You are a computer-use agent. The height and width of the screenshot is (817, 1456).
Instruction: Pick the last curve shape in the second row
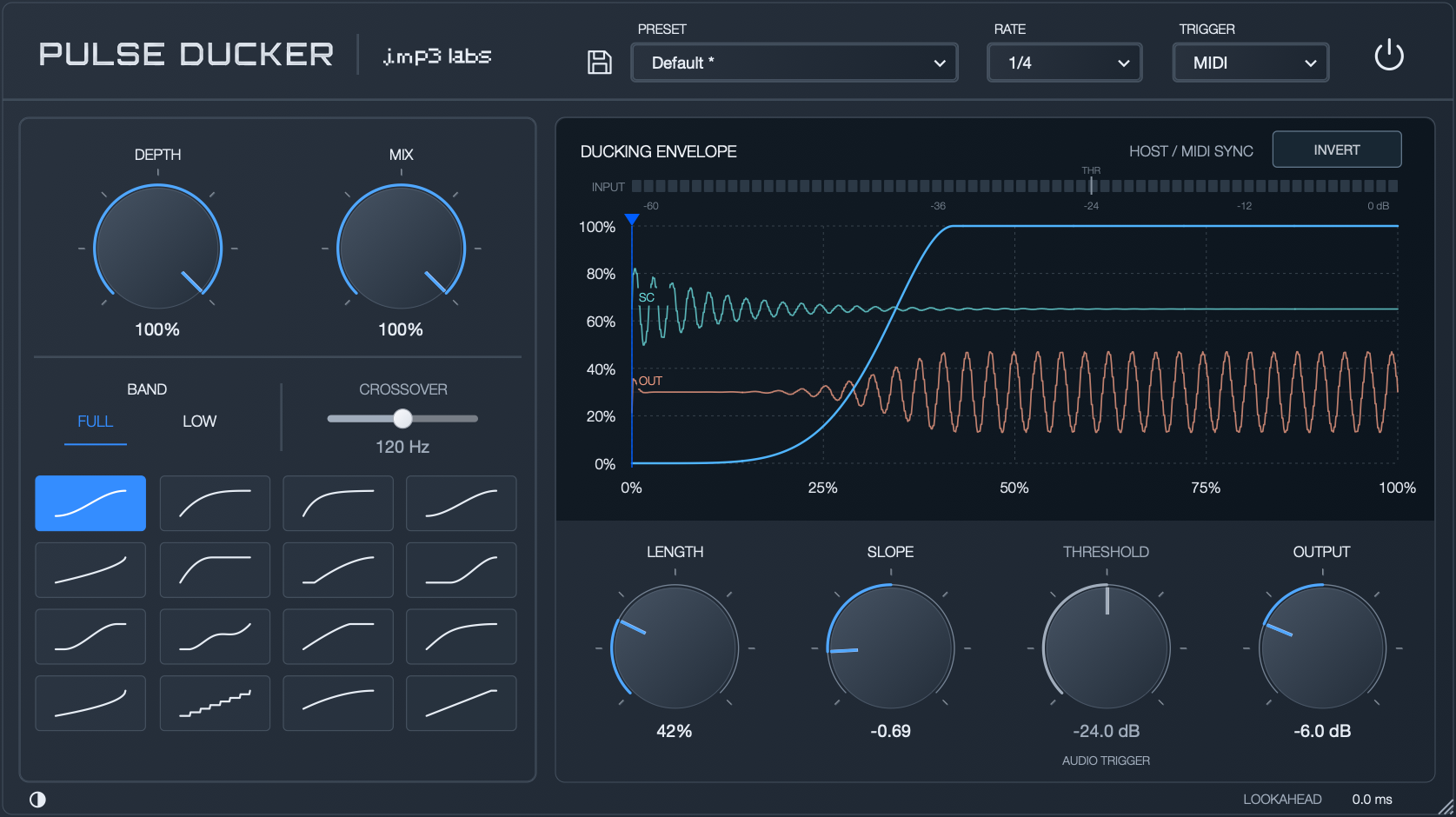pyautogui.click(x=462, y=570)
